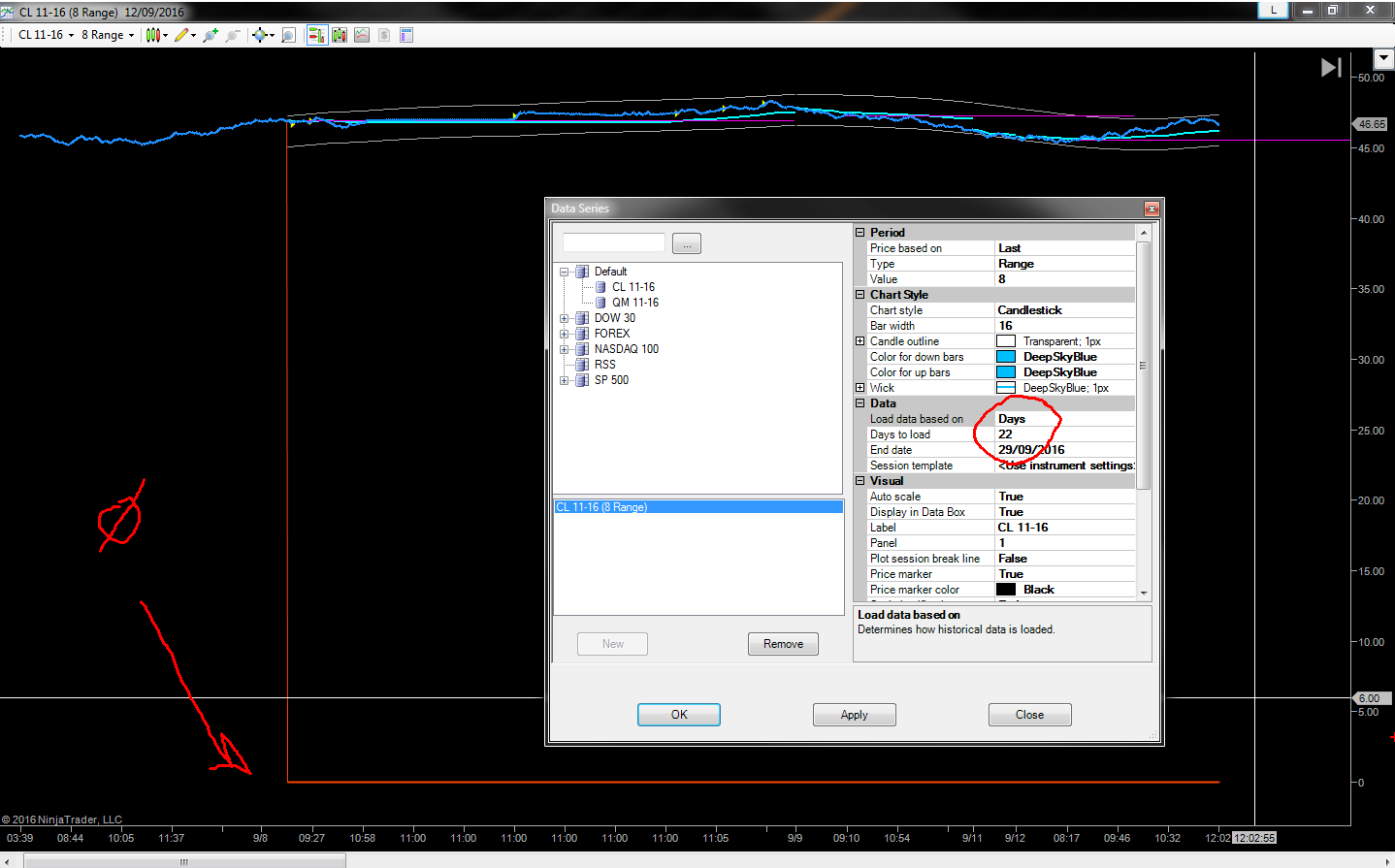
Task: Click the link button labeled L
Action: click(1273, 10)
